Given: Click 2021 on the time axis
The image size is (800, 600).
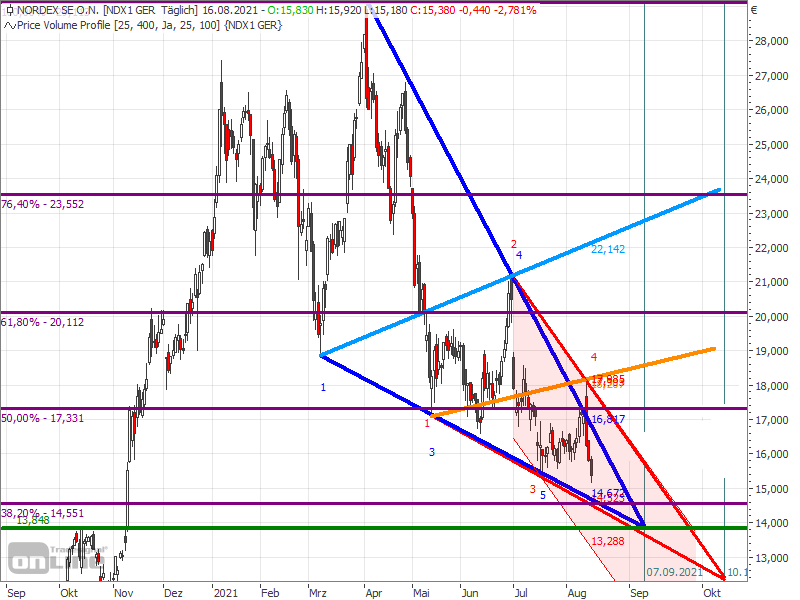Looking at the screenshot, I should (226, 593).
